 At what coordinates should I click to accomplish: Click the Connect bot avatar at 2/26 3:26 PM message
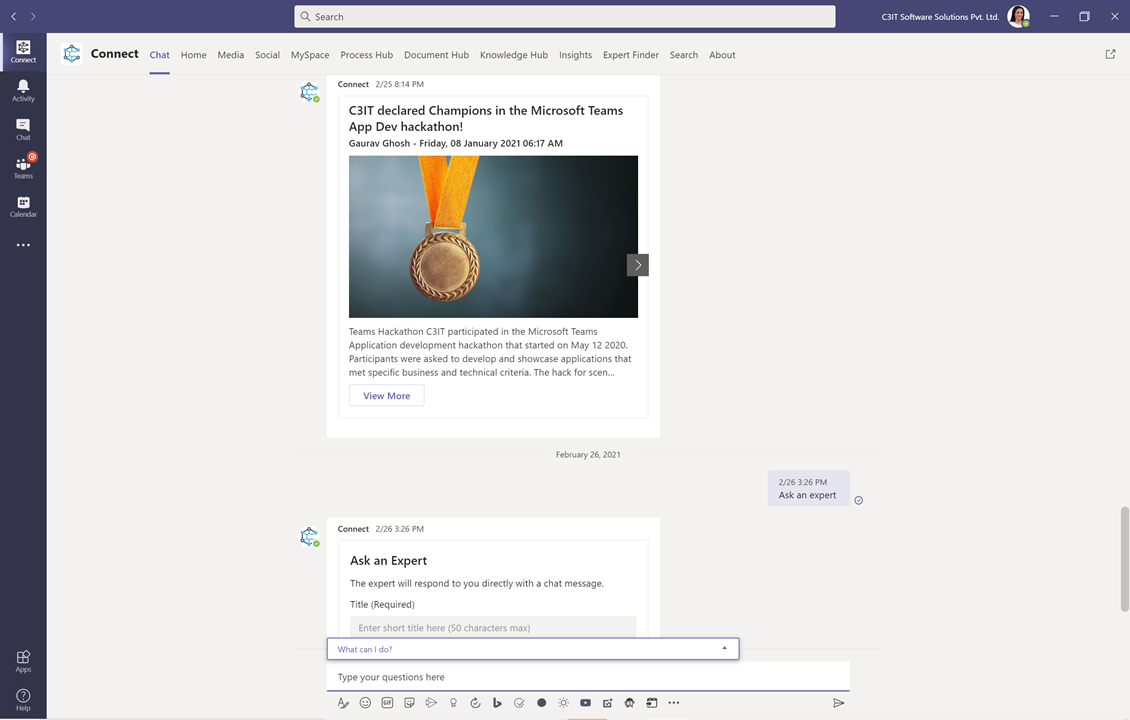(x=309, y=537)
